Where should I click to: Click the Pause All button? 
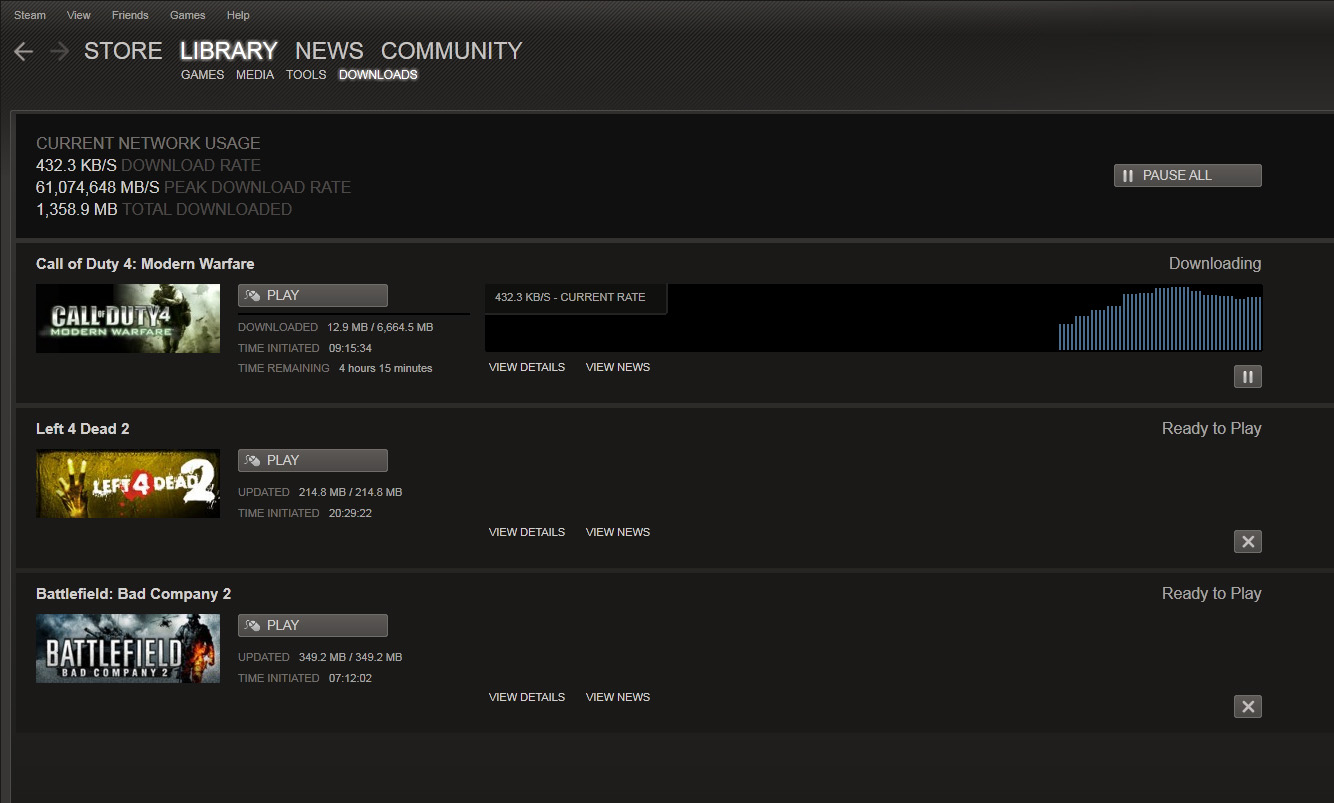[x=1187, y=175]
